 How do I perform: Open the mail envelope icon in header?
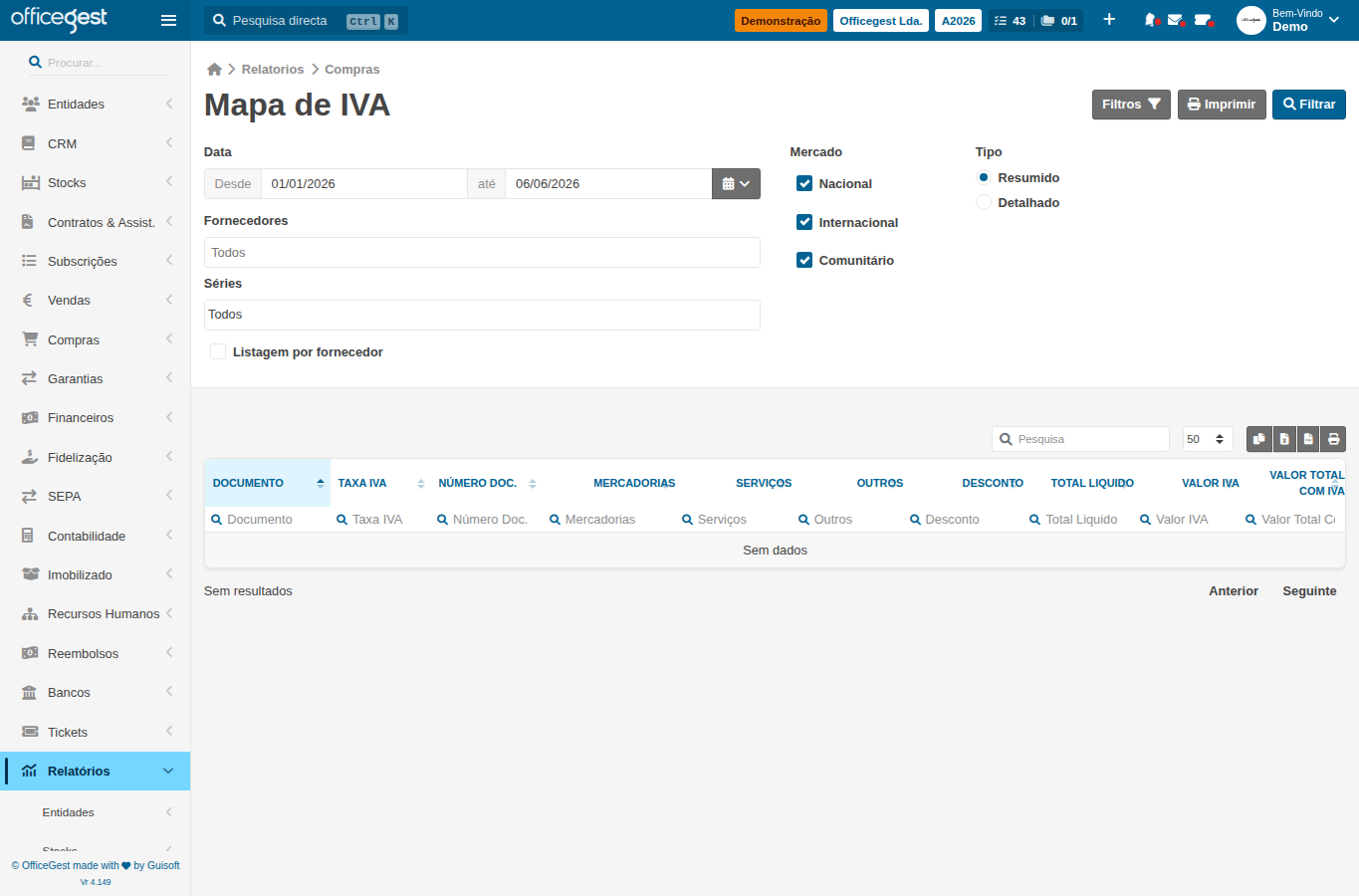(1176, 20)
